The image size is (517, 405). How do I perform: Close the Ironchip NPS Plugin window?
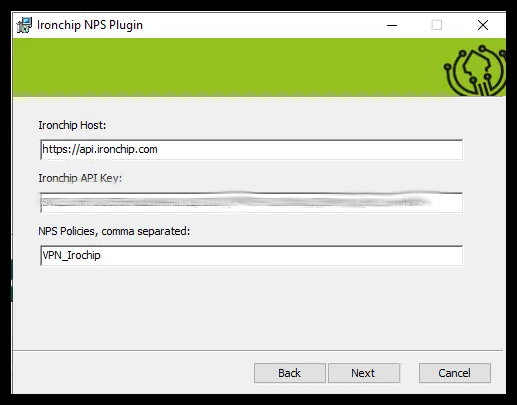483,25
